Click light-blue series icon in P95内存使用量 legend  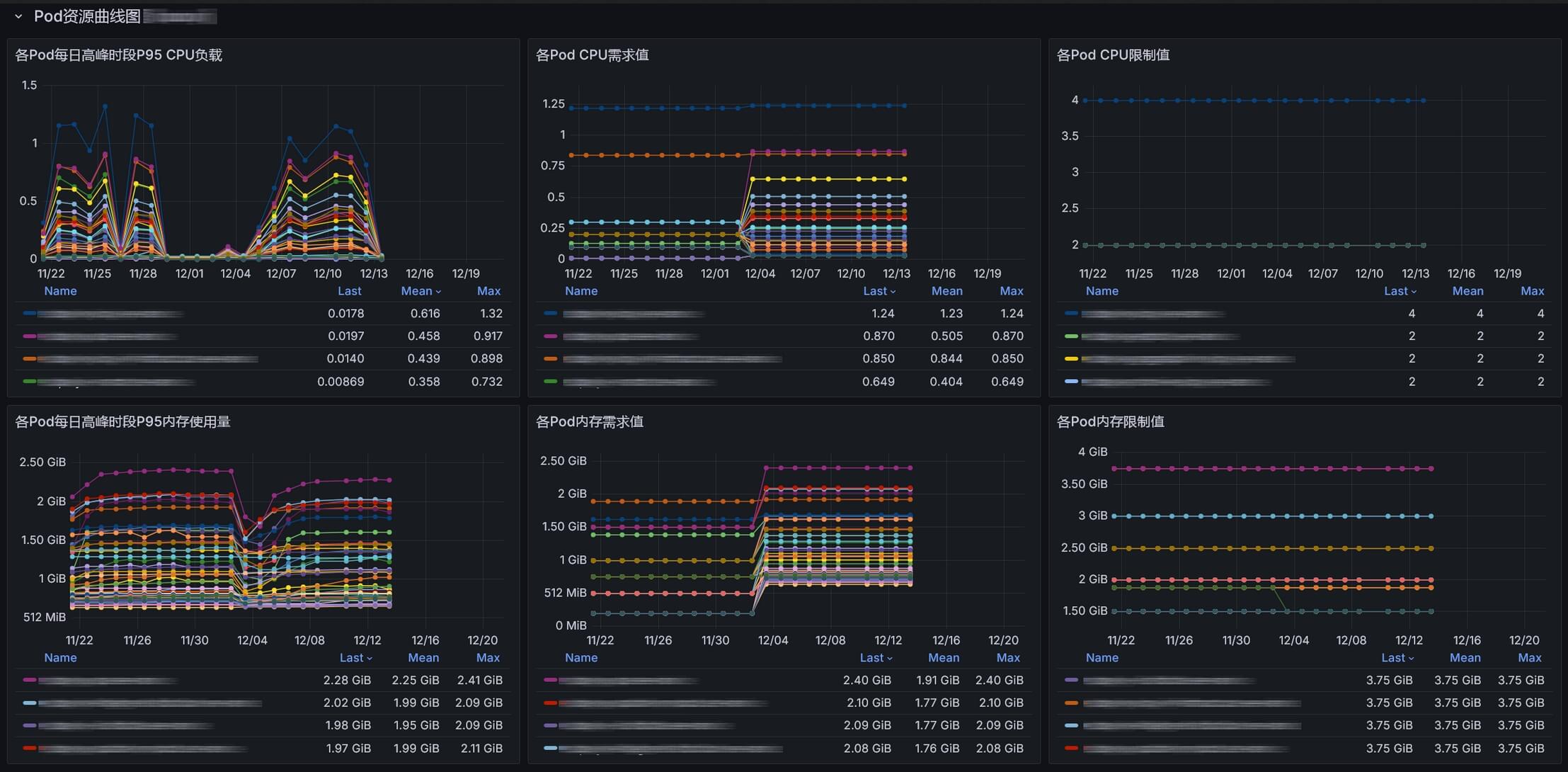click(30, 703)
